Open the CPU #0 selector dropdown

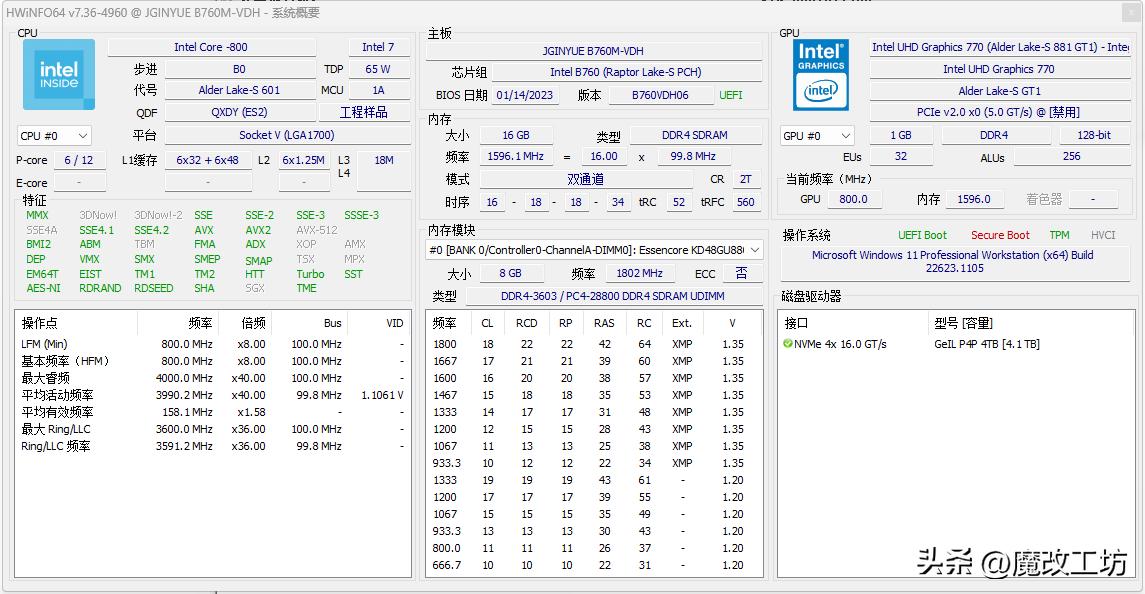(x=53, y=135)
